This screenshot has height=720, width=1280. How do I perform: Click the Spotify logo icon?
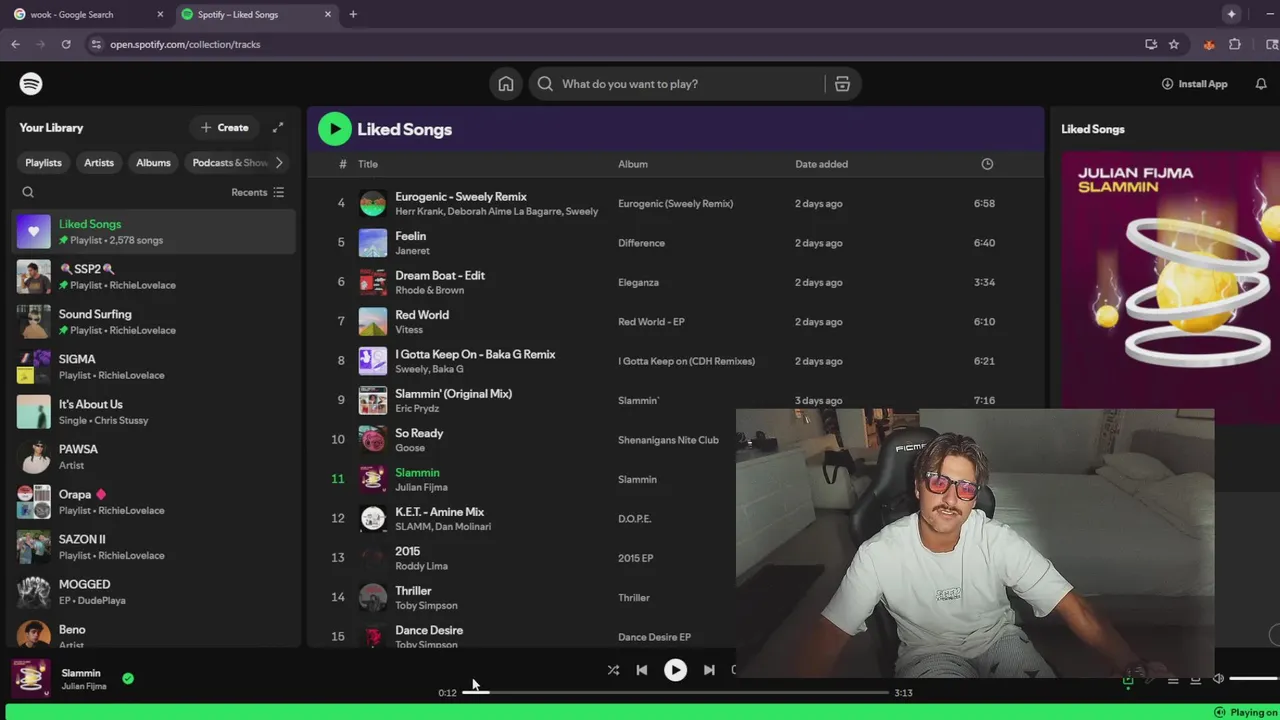(31, 84)
